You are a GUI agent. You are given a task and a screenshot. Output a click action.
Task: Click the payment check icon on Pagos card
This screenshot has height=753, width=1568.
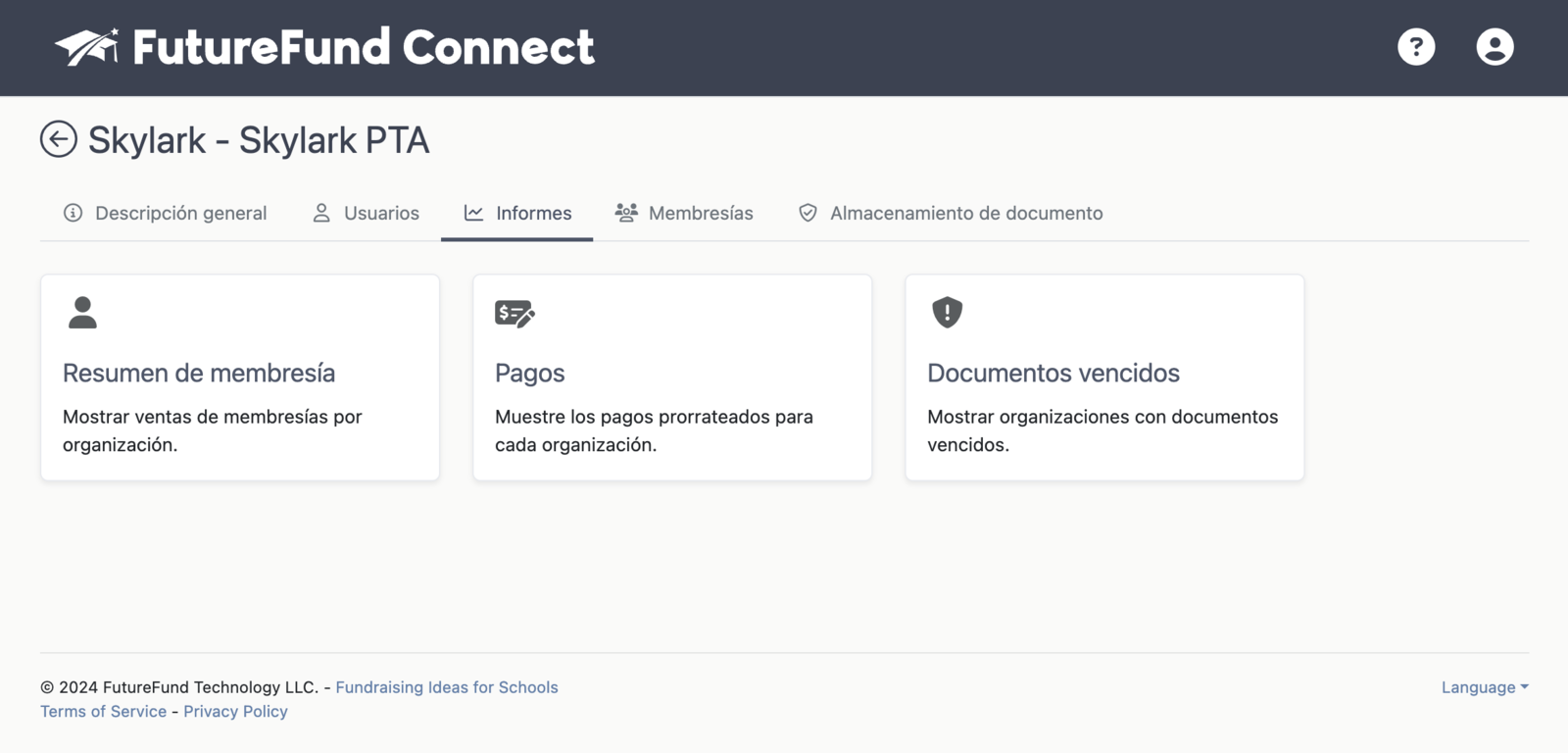[514, 314]
